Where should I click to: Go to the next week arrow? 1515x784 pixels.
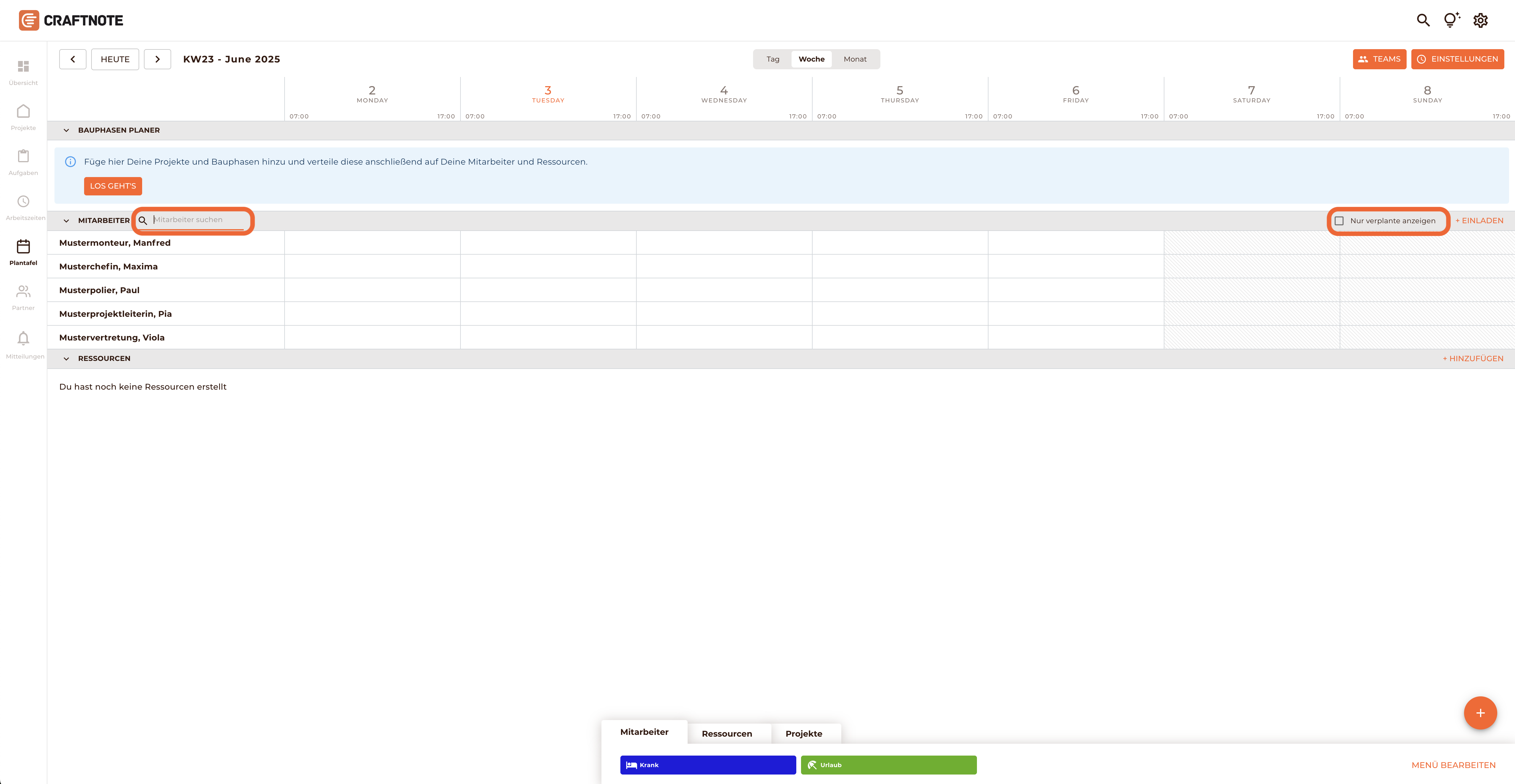pyautogui.click(x=158, y=60)
